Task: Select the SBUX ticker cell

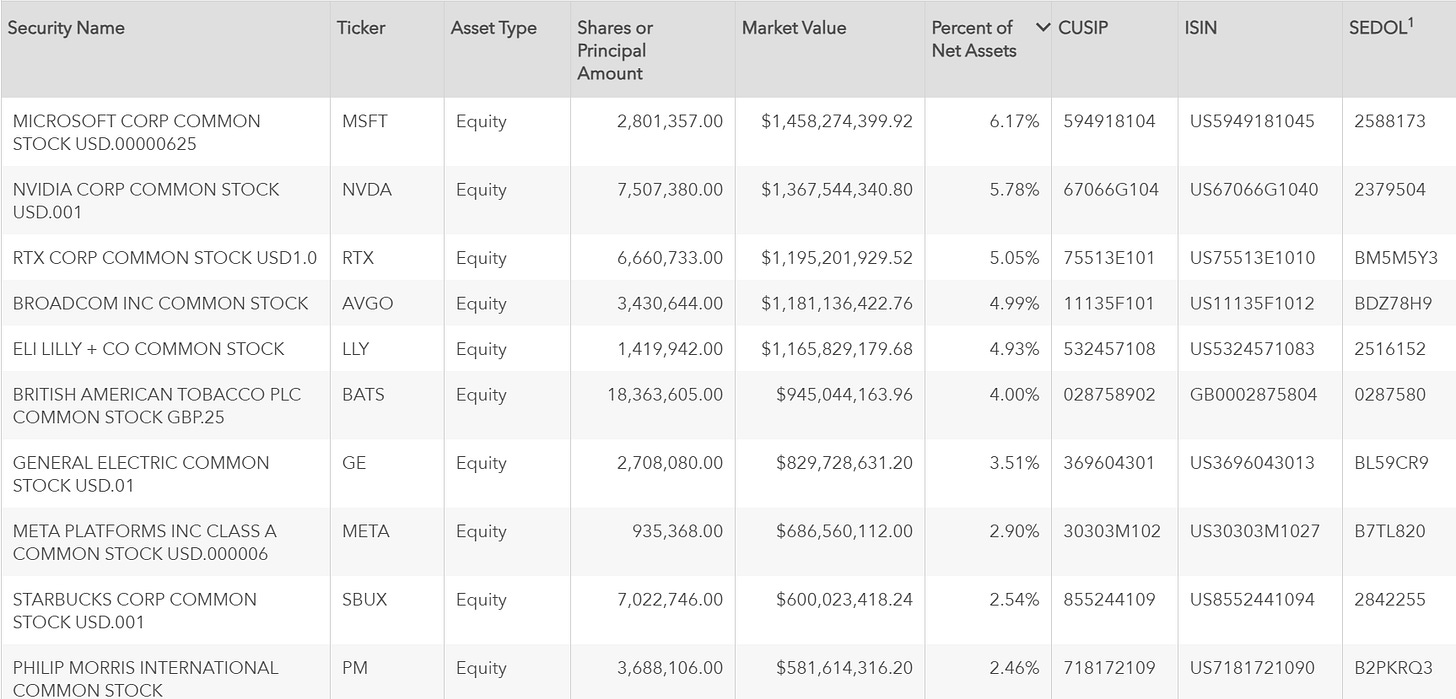Action: [x=365, y=600]
